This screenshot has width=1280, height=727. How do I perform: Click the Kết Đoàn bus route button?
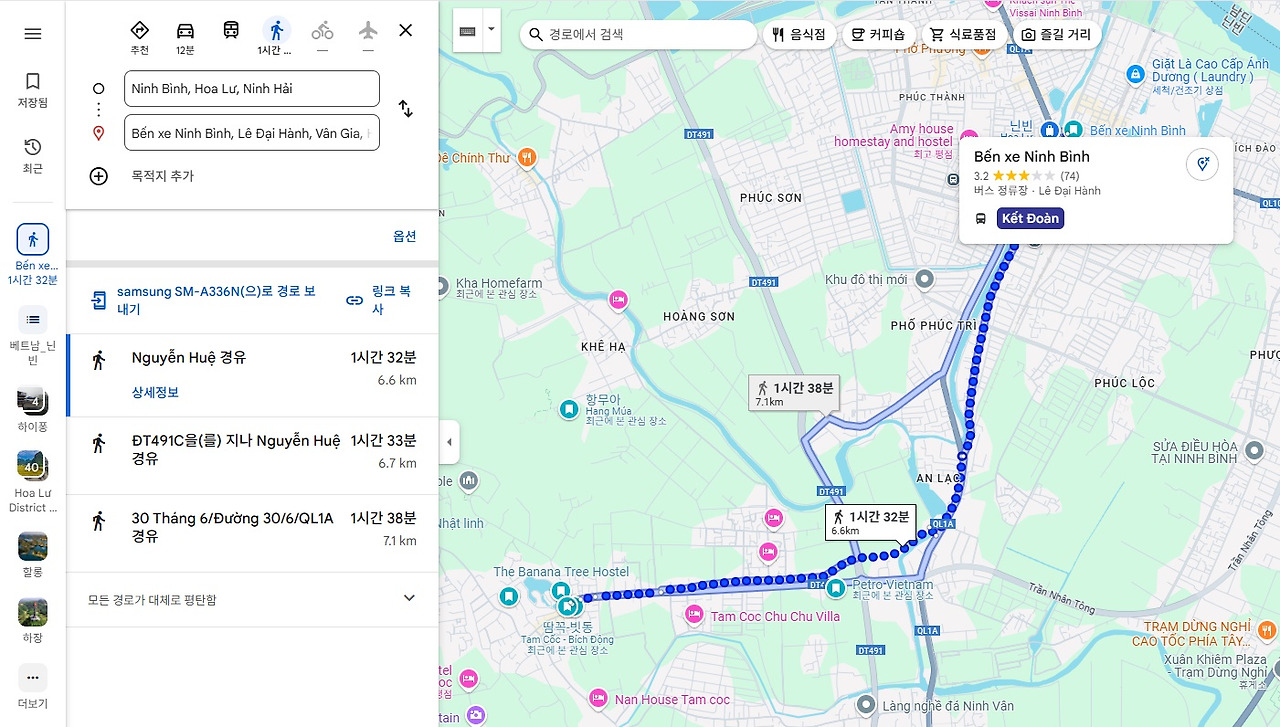[1030, 217]
